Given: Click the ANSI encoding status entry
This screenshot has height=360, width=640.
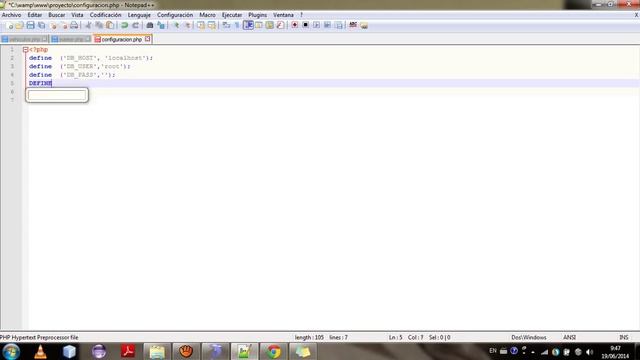Looking at the screenshot, I should [569, 338].
